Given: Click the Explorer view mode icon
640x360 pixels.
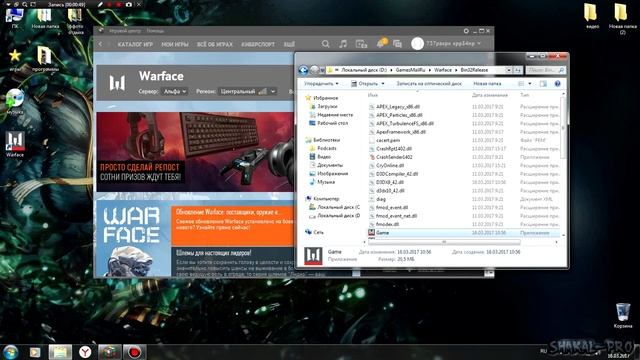Looking at the screenshot, I should pos(521,83).
